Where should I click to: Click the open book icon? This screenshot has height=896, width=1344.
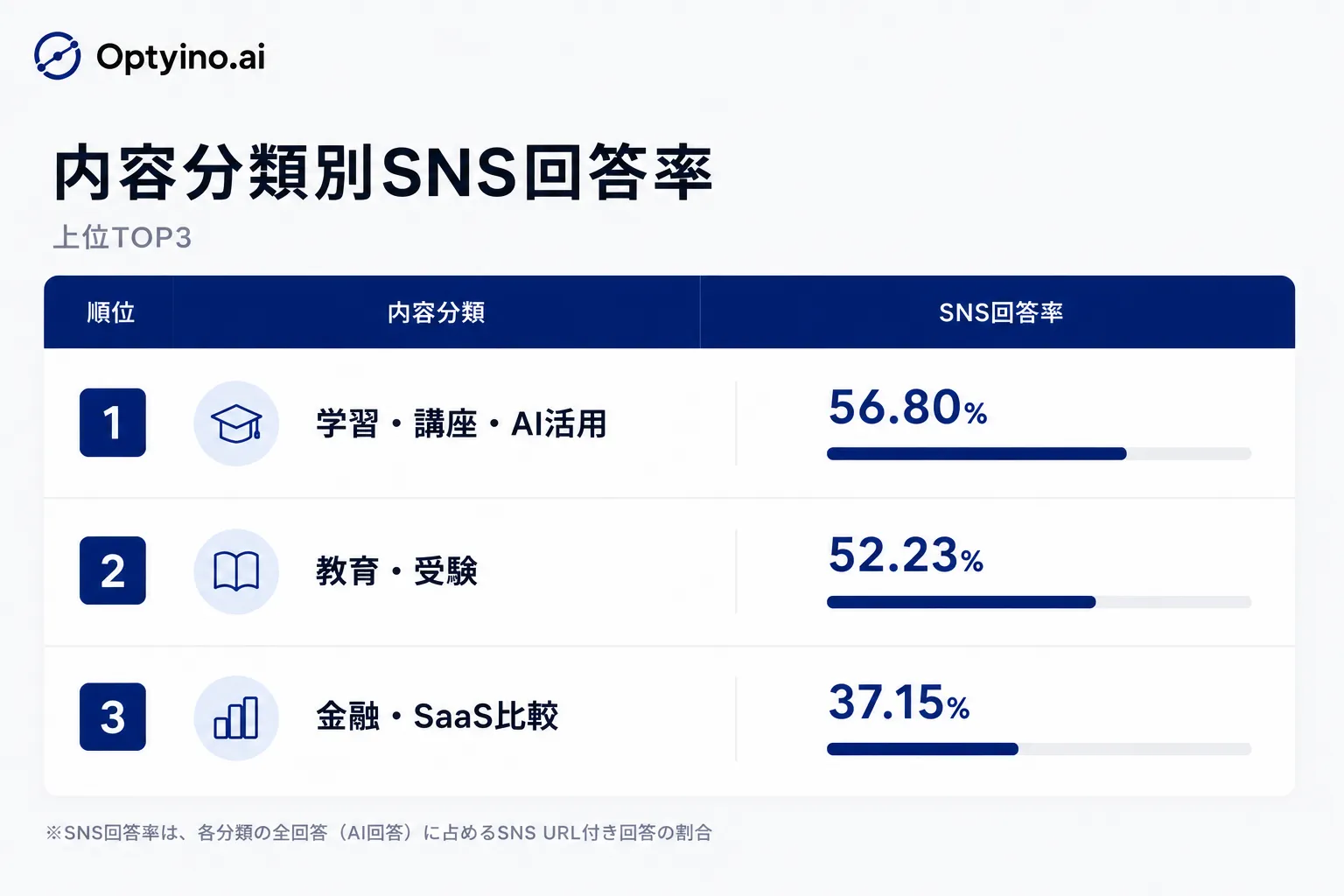pos(236,571)
